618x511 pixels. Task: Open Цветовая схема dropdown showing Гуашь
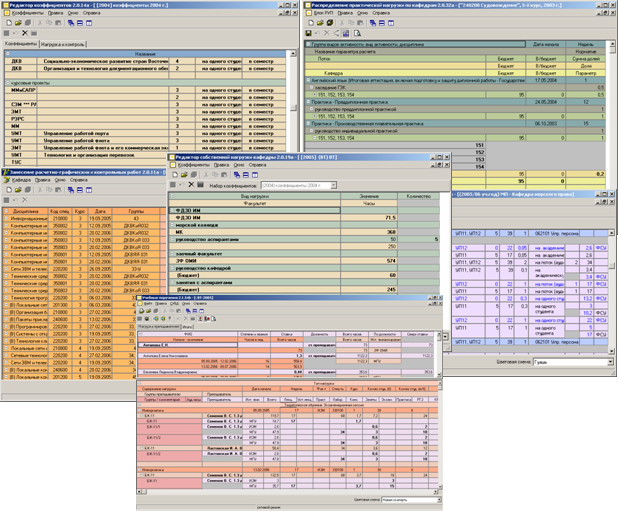[x=609, y=362]
